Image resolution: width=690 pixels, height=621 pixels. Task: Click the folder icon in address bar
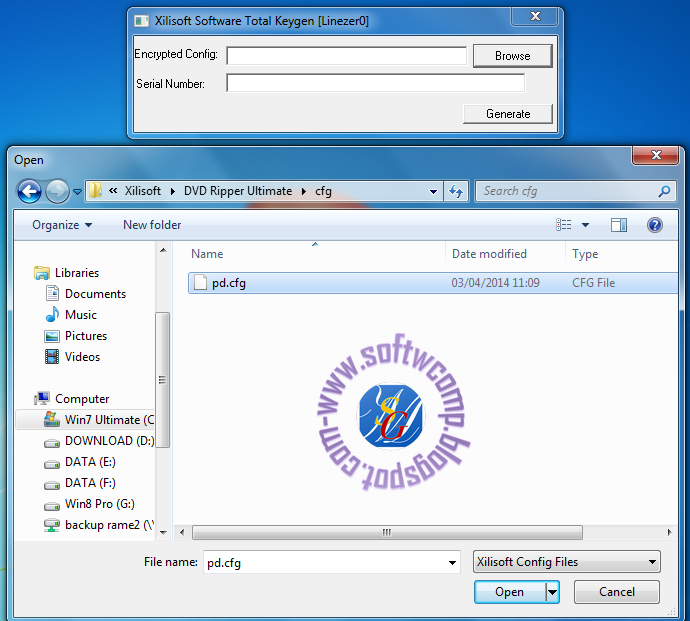(95, 191)
